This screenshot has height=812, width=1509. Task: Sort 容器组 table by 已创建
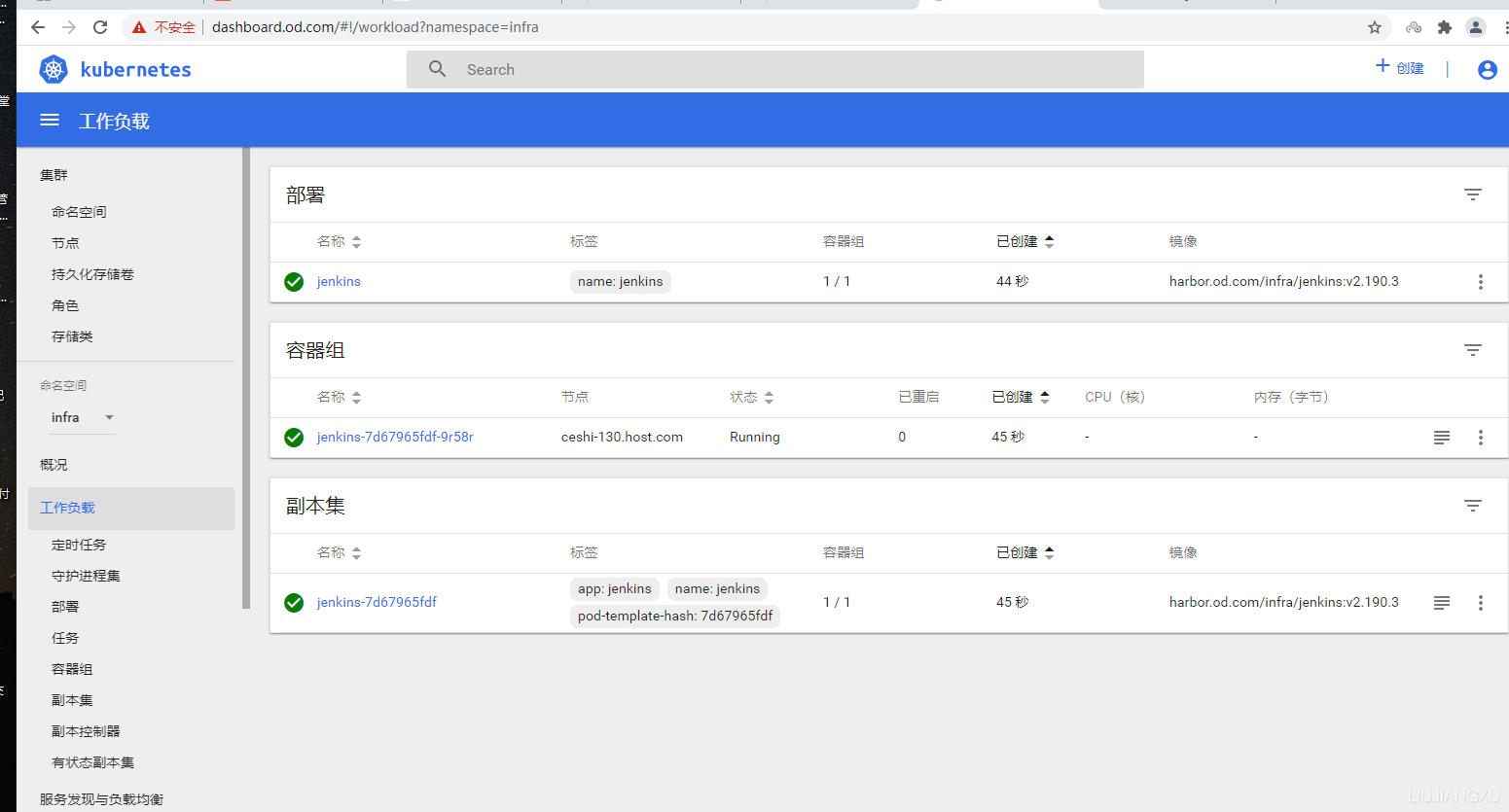pos(1021,397)
